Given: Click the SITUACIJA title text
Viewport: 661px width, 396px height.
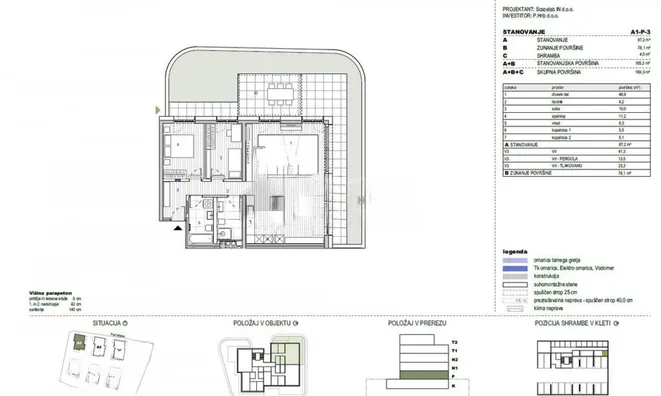Looking at the screenshot, I should (107, 323).
